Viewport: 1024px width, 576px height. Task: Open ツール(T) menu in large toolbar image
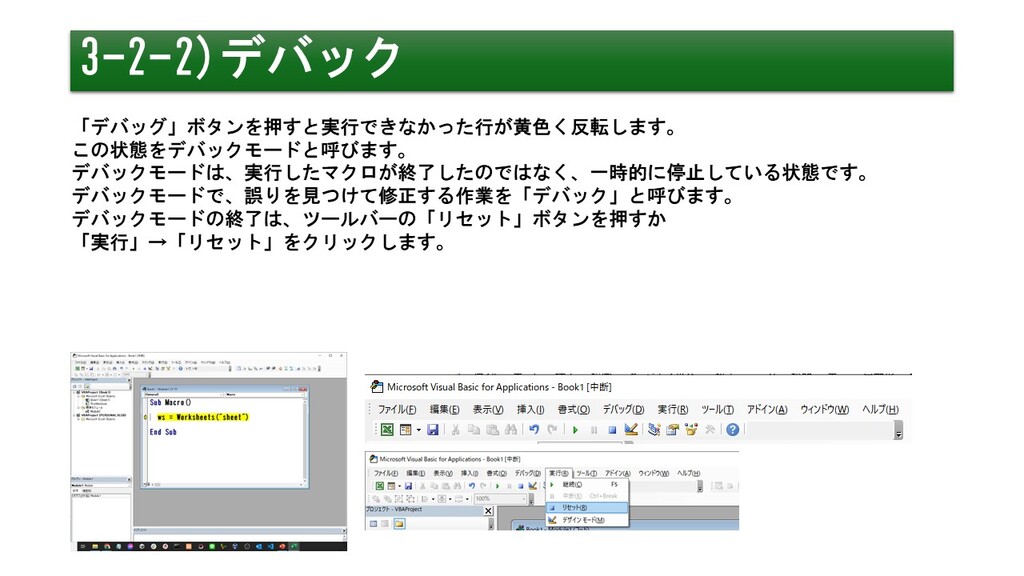(717, 409)
